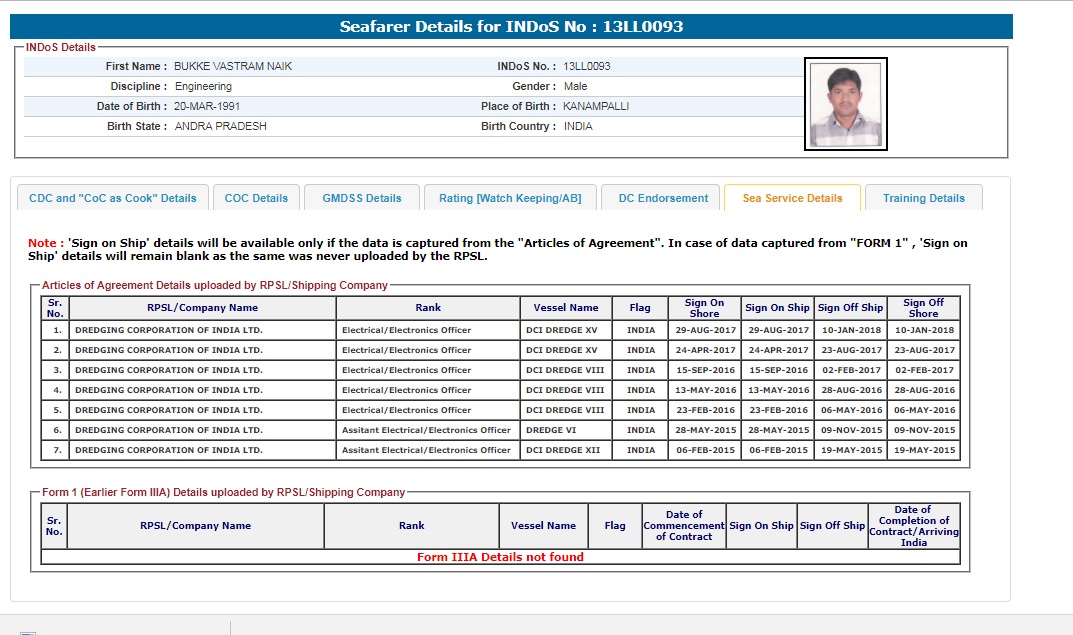Select serial number 4 in the Articles table
The image size is (1073, 635).
tap(57, 390)
